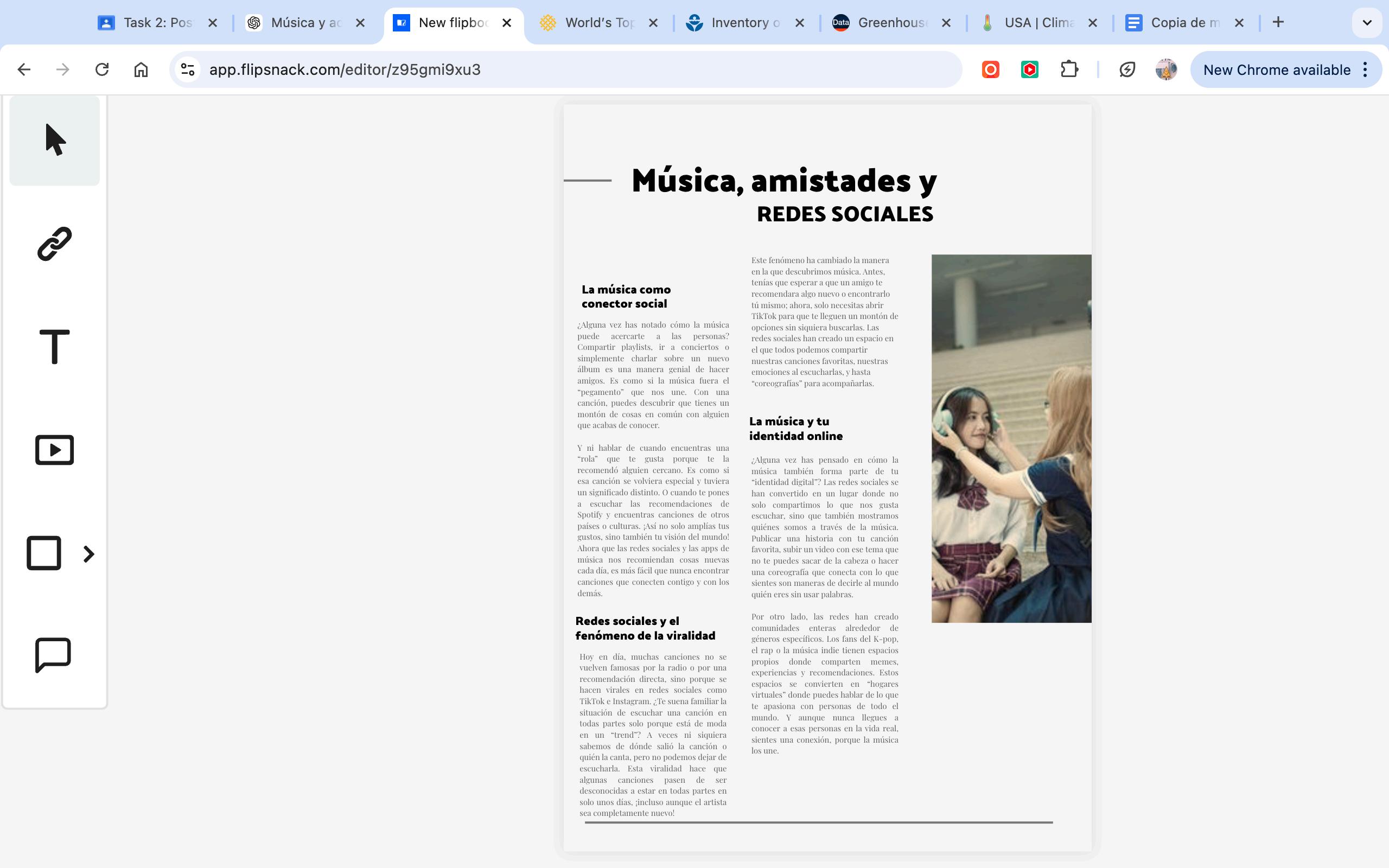
Task: Switch to the Música y ChatGPT tab
Action: point(304,23)
